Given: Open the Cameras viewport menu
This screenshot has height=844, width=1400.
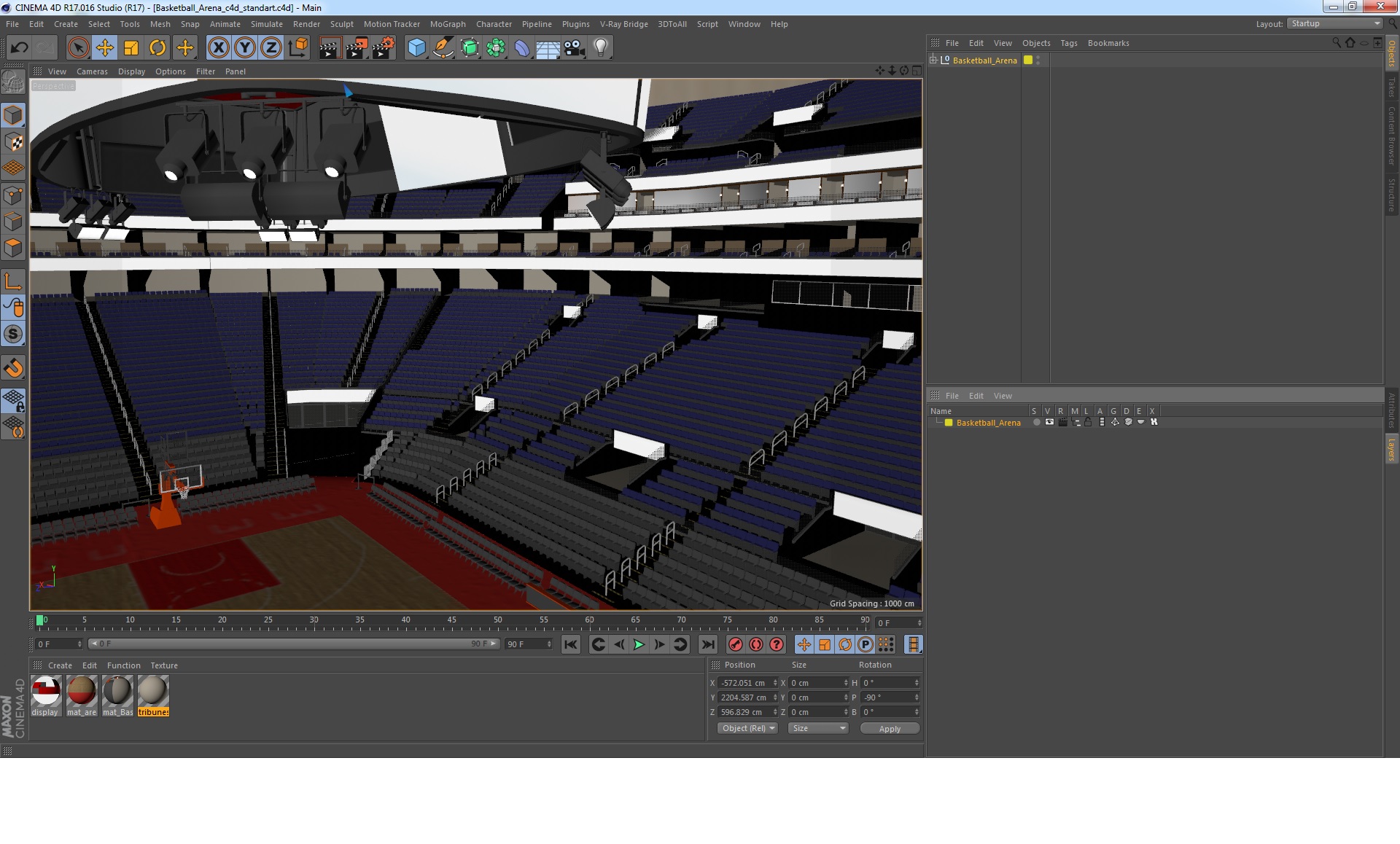Looking at the screenshot, I should coord(92,71).
